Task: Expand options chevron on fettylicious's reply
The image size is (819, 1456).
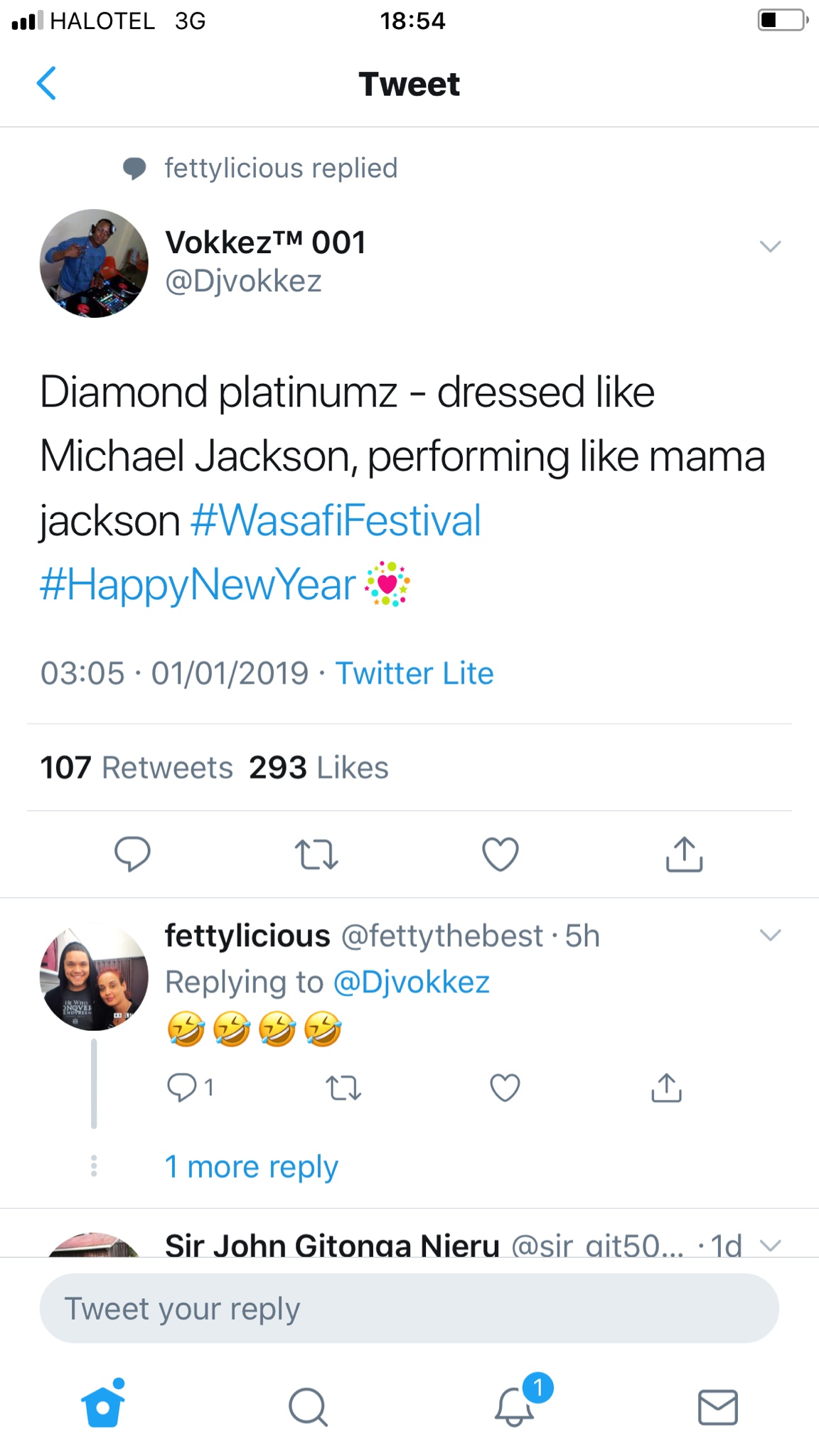Action: click(770, 935)
